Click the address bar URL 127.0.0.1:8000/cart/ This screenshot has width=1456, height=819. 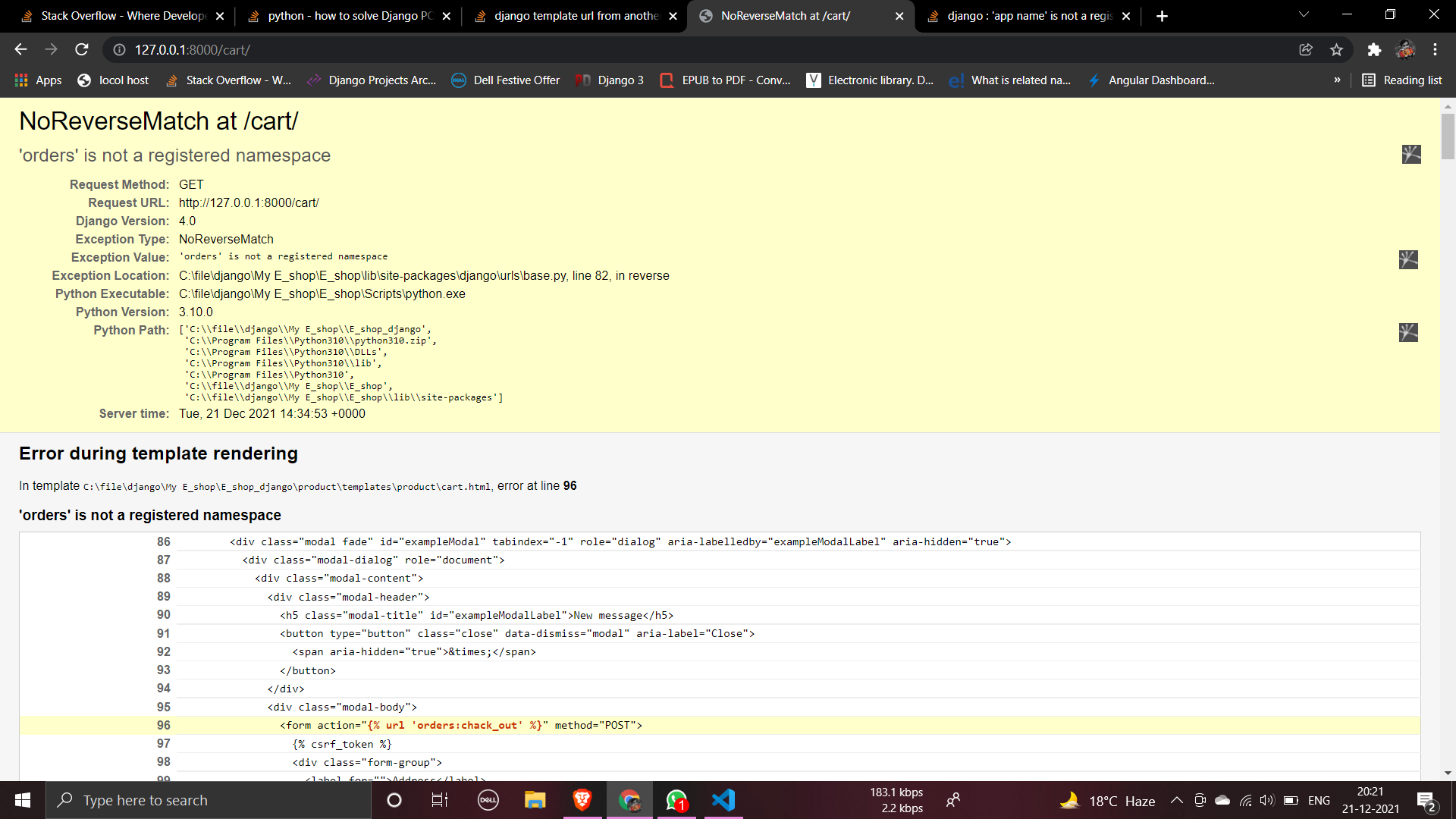coord(193,50)
